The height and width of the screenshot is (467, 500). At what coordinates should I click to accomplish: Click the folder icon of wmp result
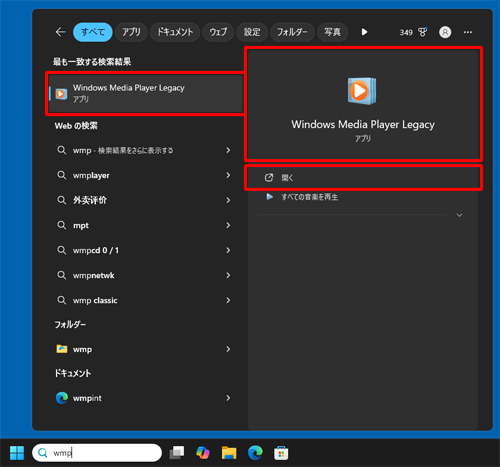tap(62, 349)
